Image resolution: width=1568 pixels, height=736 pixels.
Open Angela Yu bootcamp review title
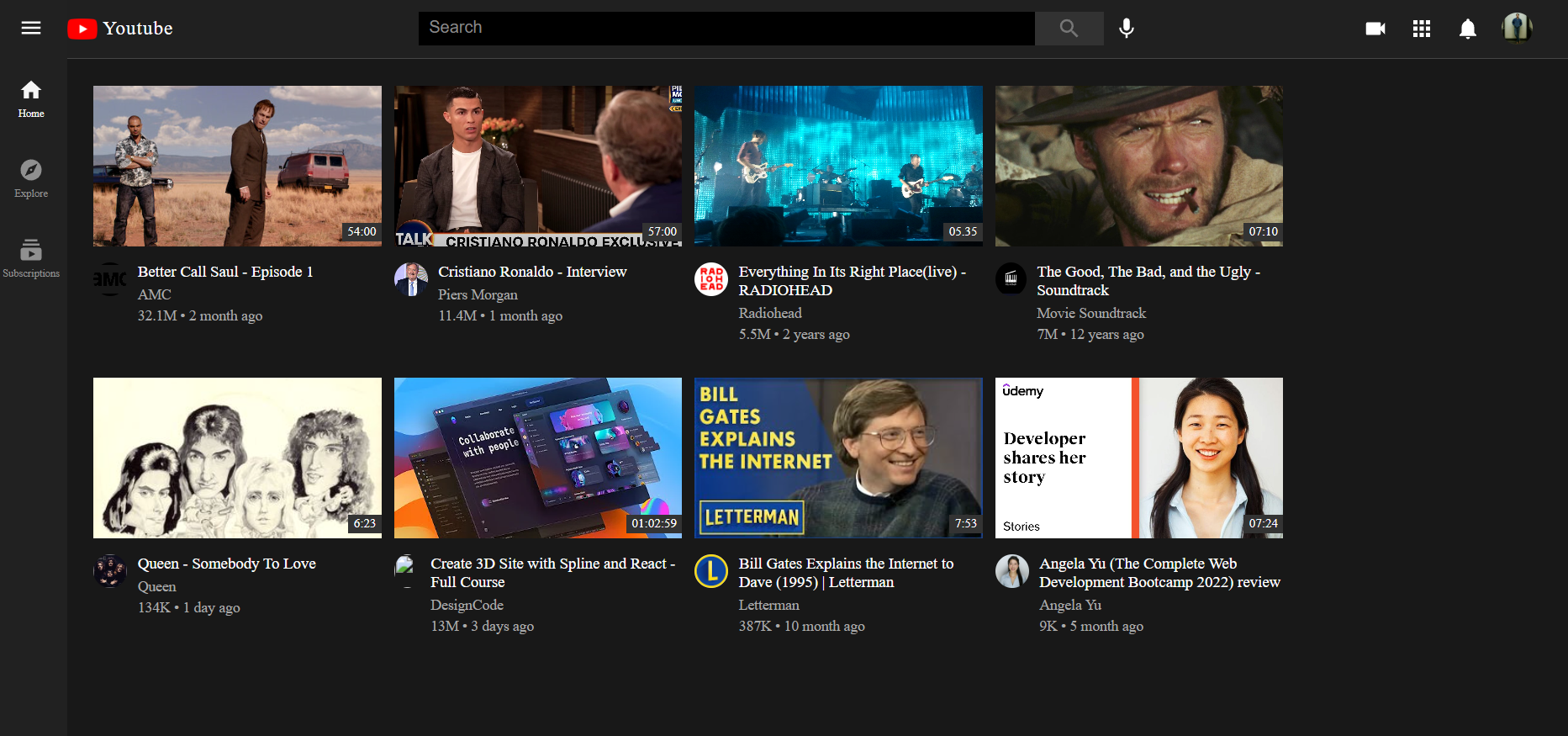(x=1159, y=573)
